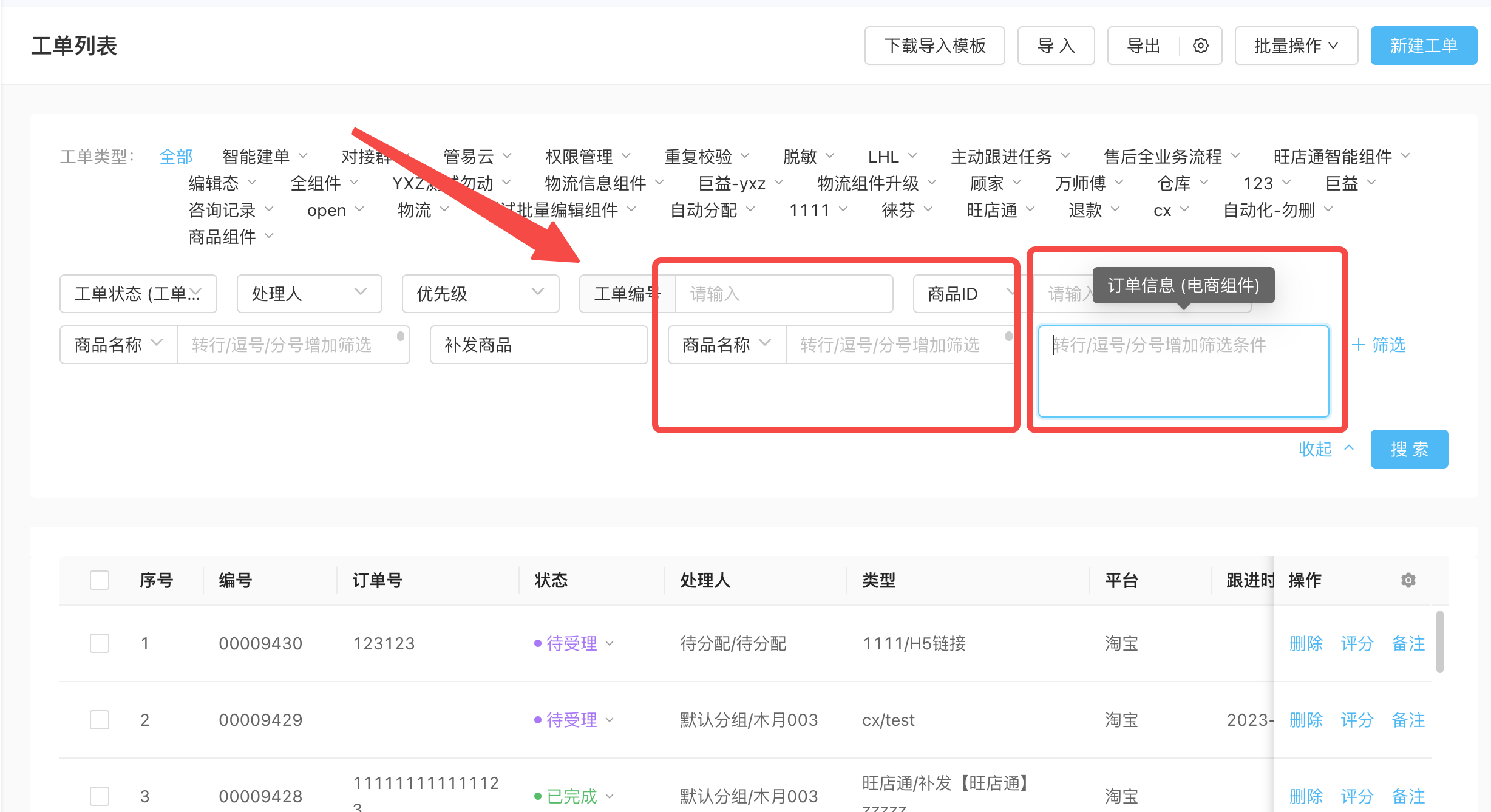Screen dimensions: 1491x812
Task: Open export settings gear icon
Action: click(x=1200, y=46)
